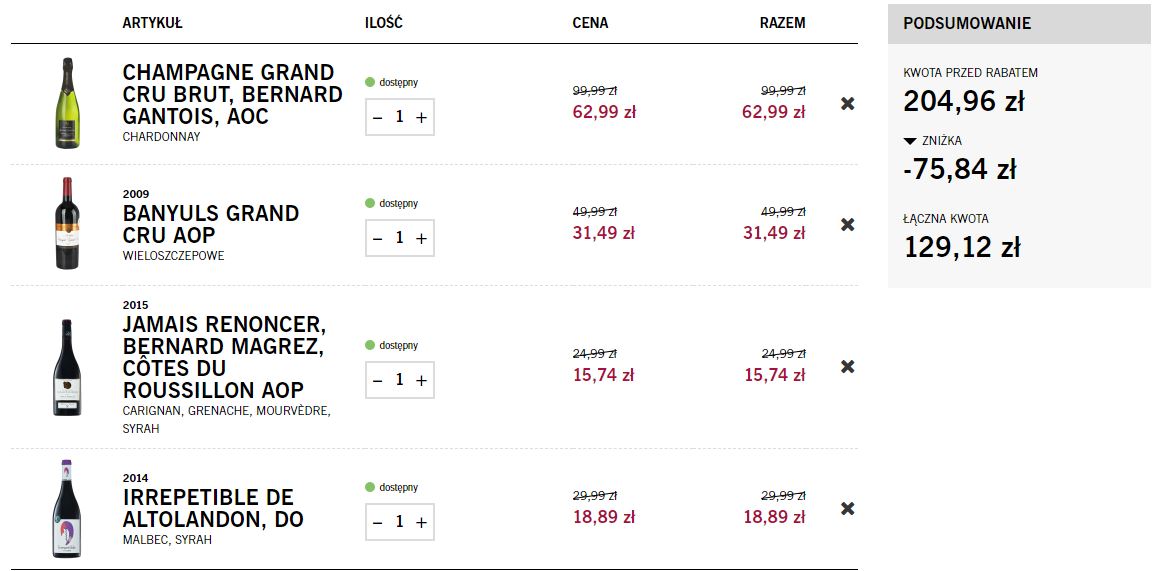1153x571 pixels.
Task: Click the Champagne bottle thumbnail image
Action: coord(67,103)
